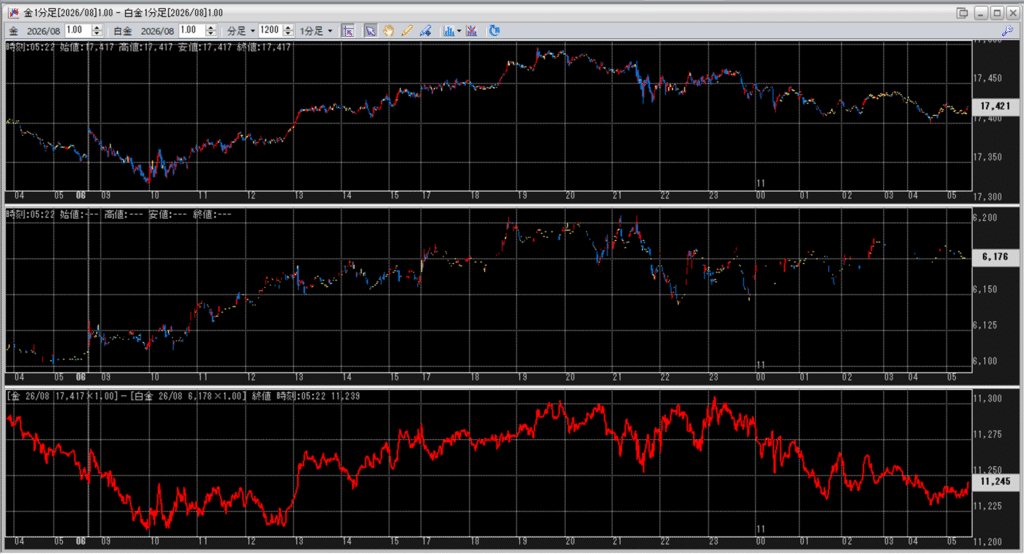1024x554 pixels.
Task: Click the 11,245 spread price label
Action: coord(994,481)
